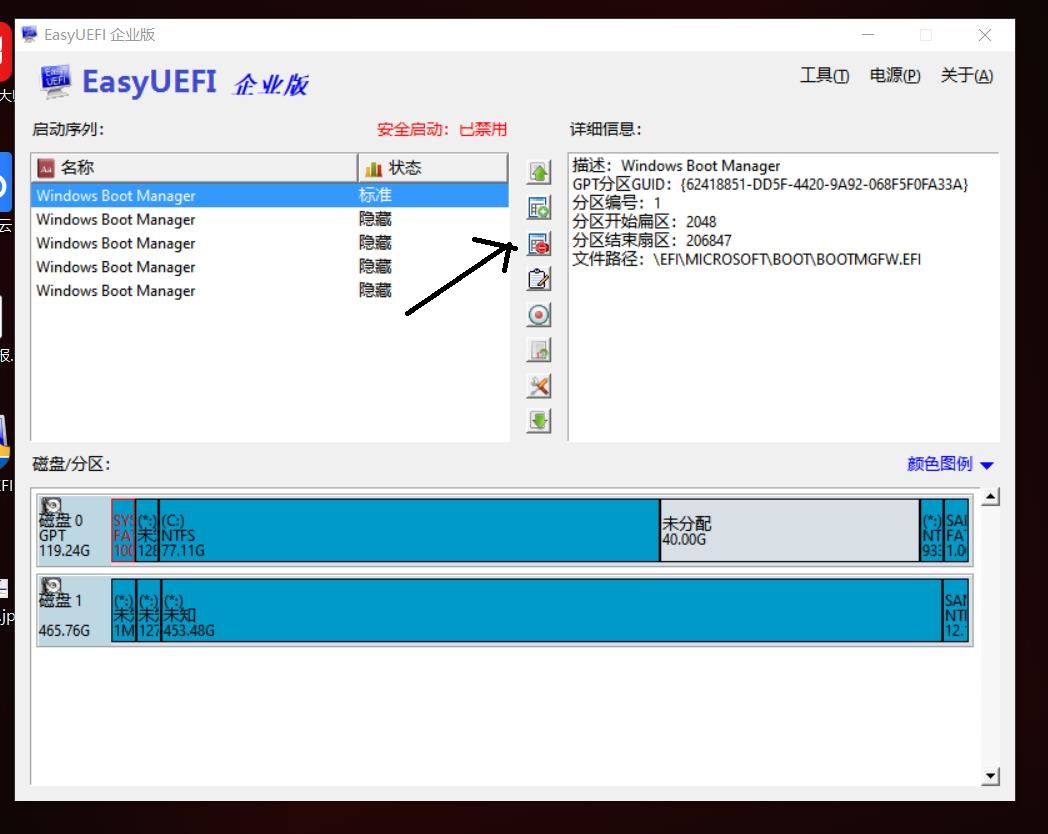Select the (C:) NTFS 77.11G partition
The width and height of the screenshot is (1048, 834).
click(x=409, y=530)
